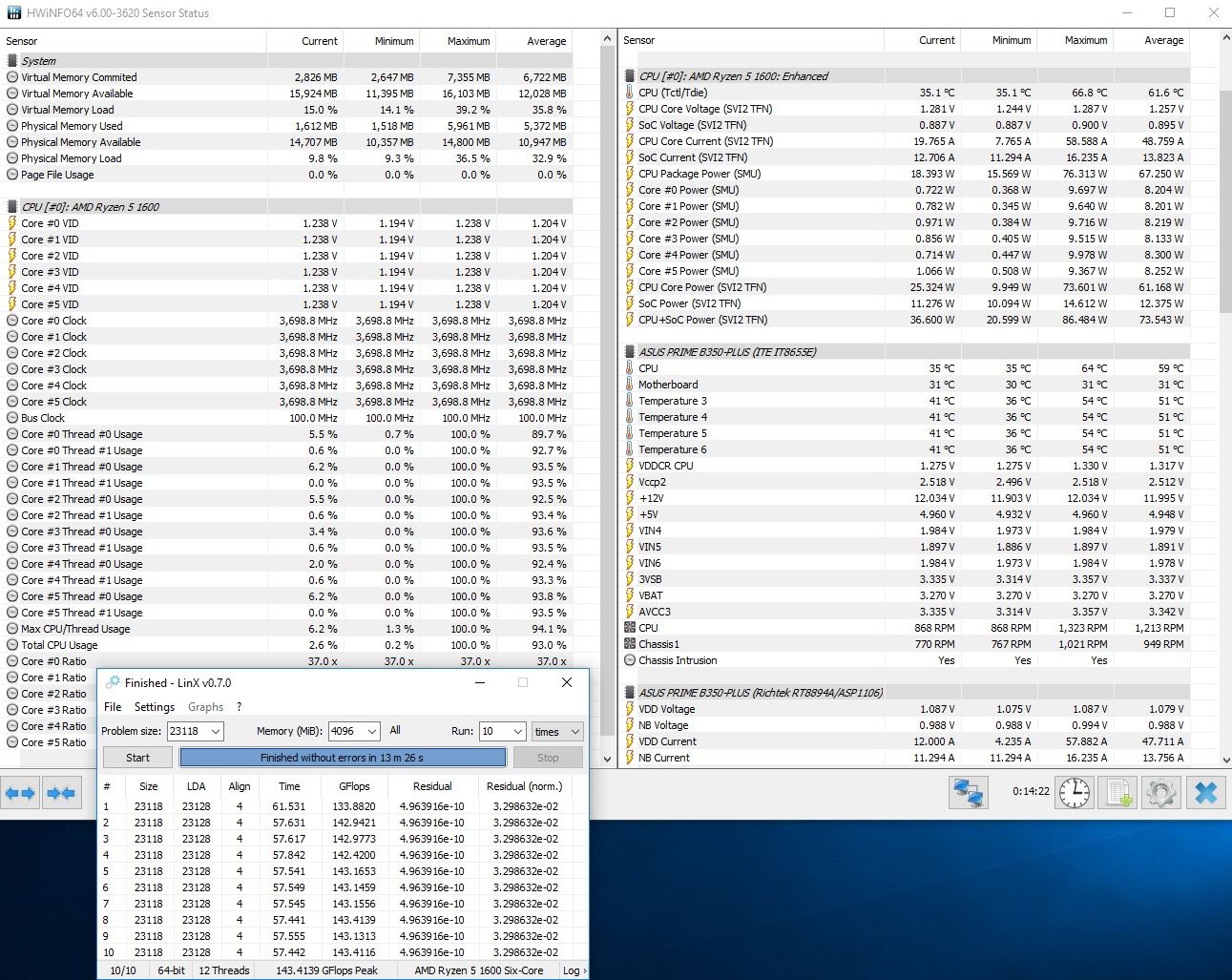The width and height of the screenshot is (1232, 980).
Task: Click the clock icon beside the 0:14:22 timer
Action: click(x=1075, y=793)
